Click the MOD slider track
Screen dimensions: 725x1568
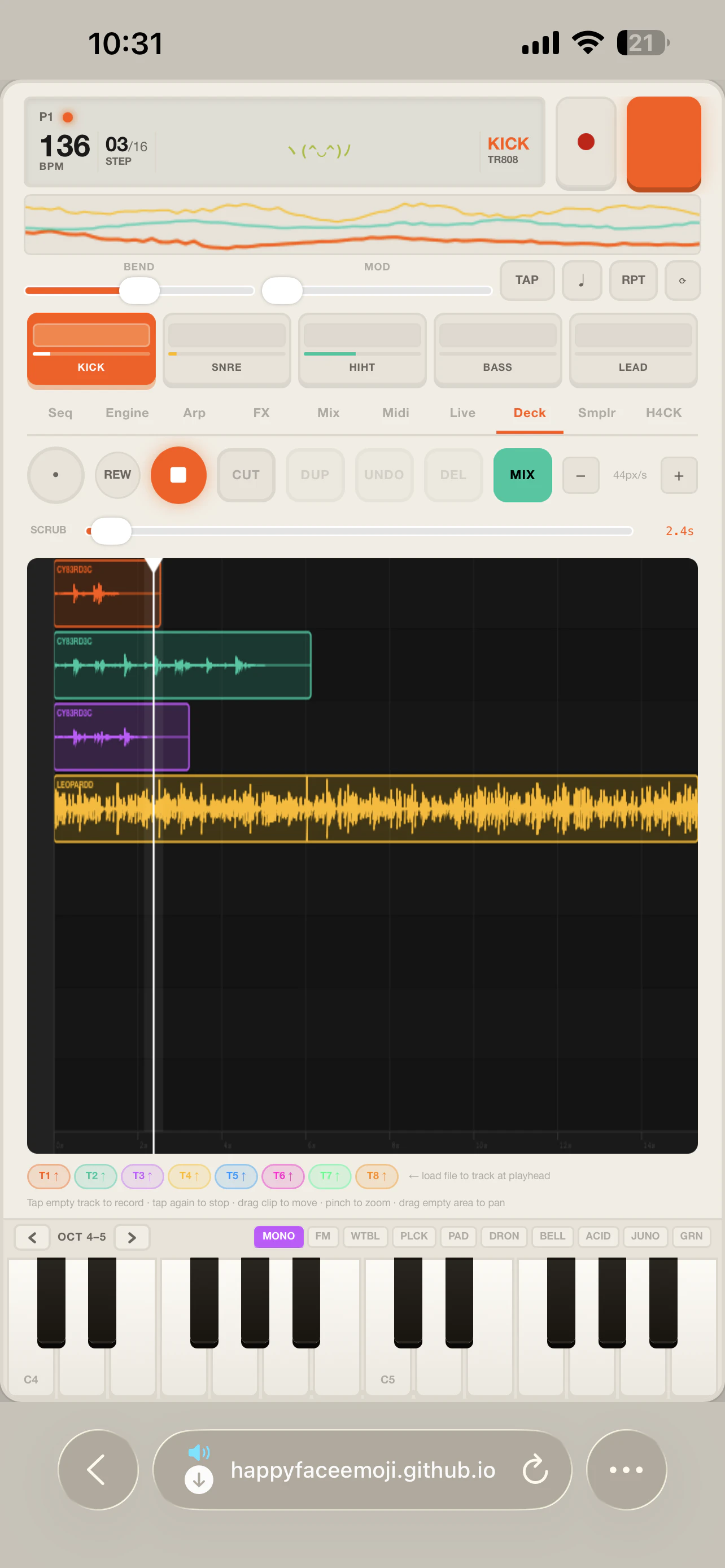click(x=377, y=290)
